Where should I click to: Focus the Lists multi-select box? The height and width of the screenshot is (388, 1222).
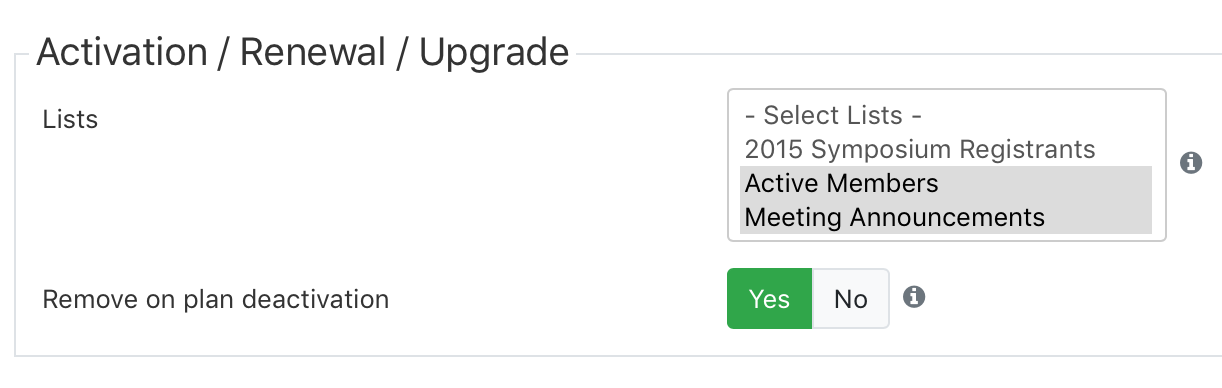(x=947, y=165)
